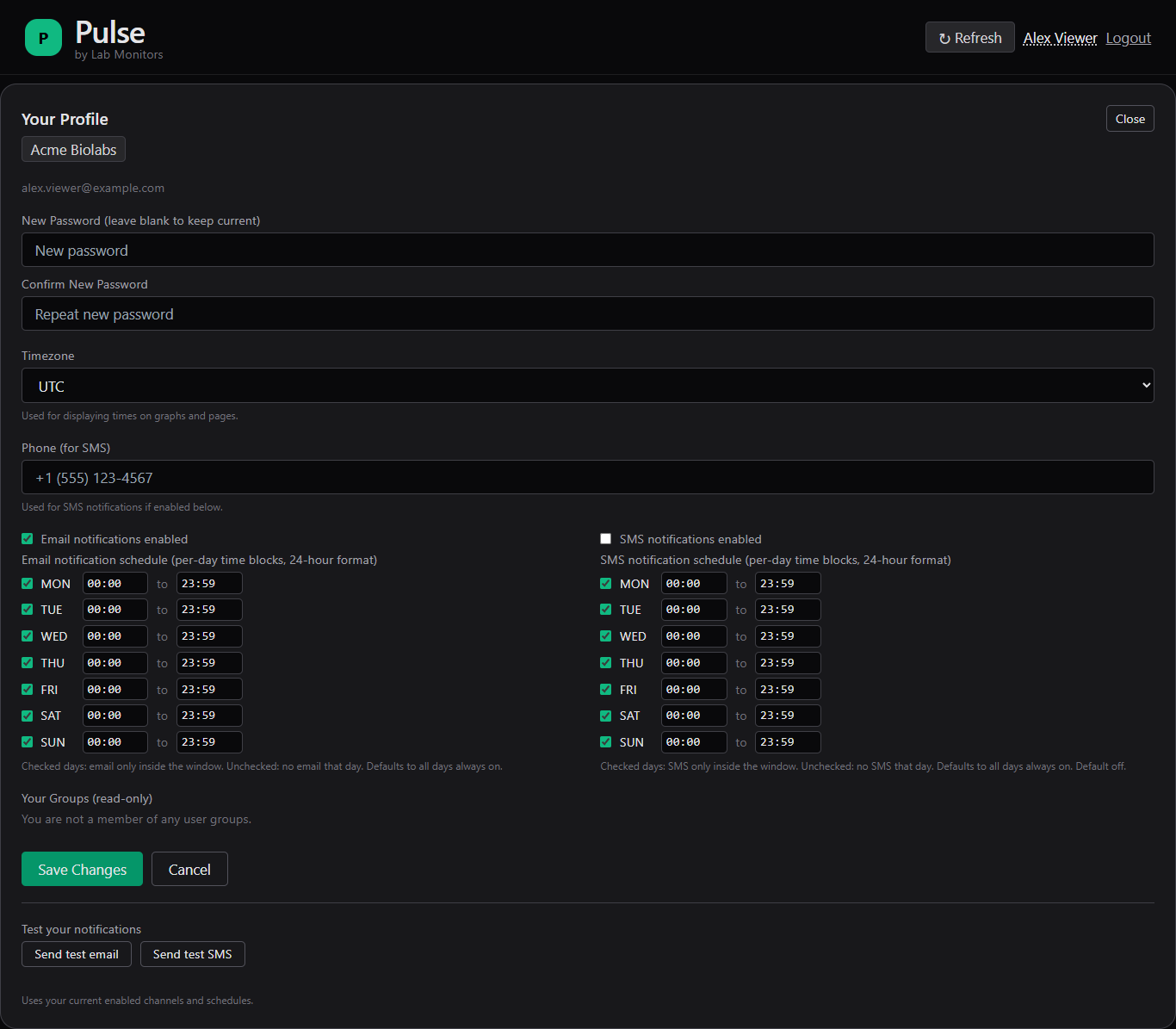Edit the email SAT end time field
1176x1029 pixels.
click(x=209, y=716)
